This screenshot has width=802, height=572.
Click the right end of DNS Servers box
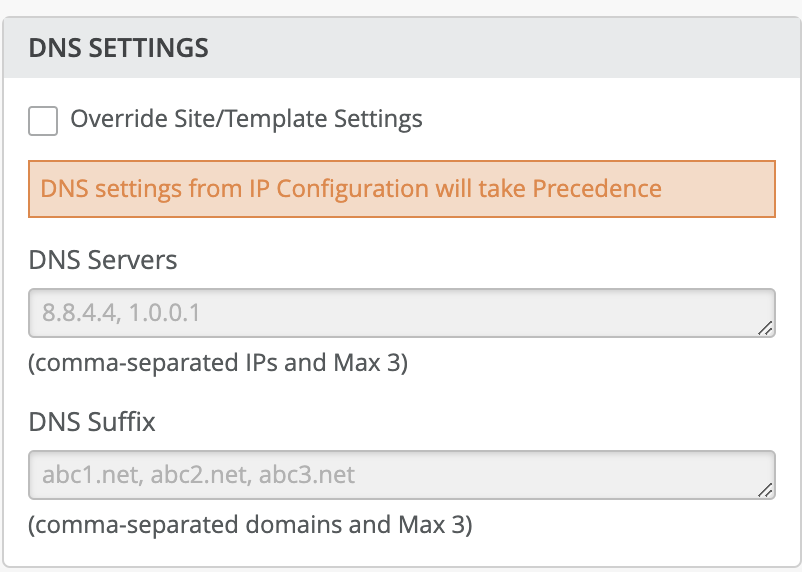click(x=740, y=314)
